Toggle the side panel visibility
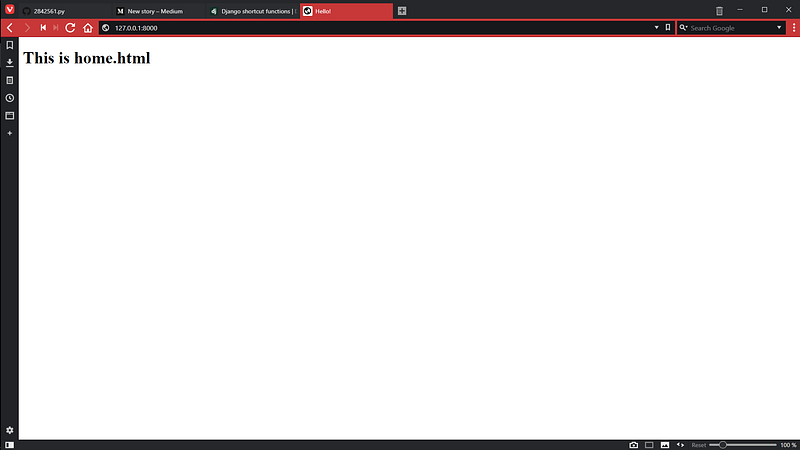Viewport: 800px width, 450px height. point(9,444)
